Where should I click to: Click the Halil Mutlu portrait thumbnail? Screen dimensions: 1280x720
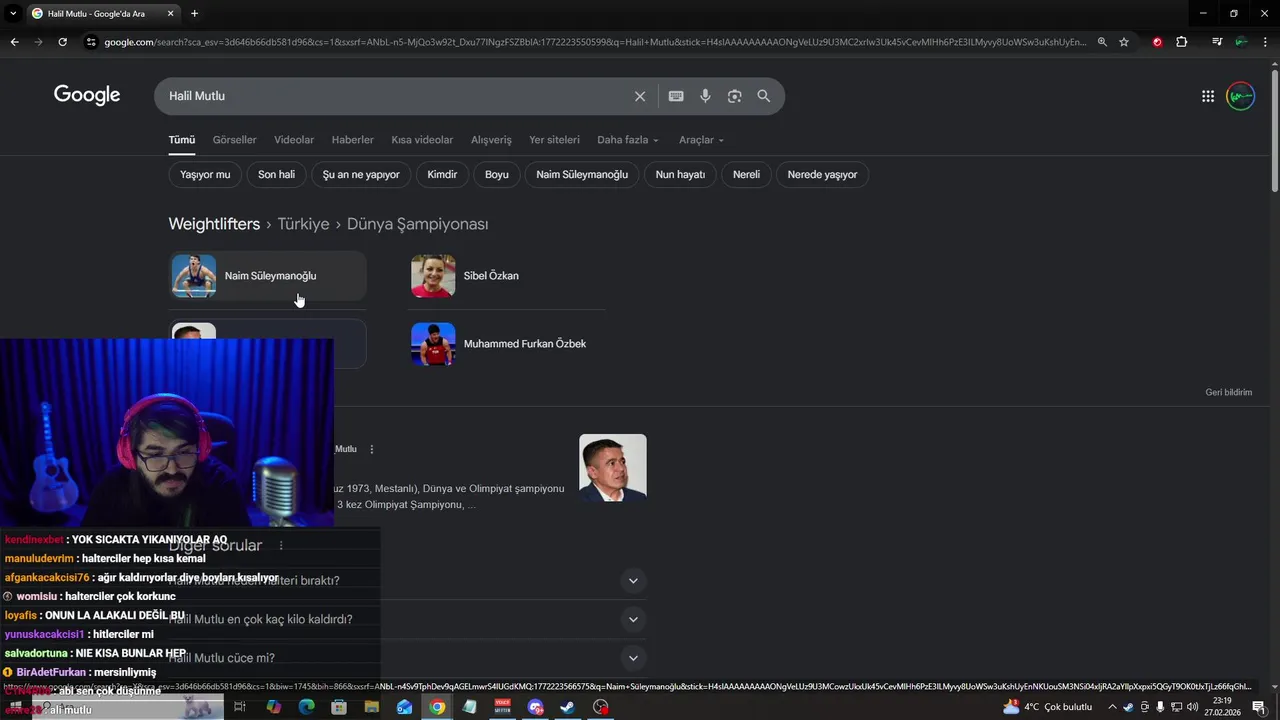click(x=613, y=468)
